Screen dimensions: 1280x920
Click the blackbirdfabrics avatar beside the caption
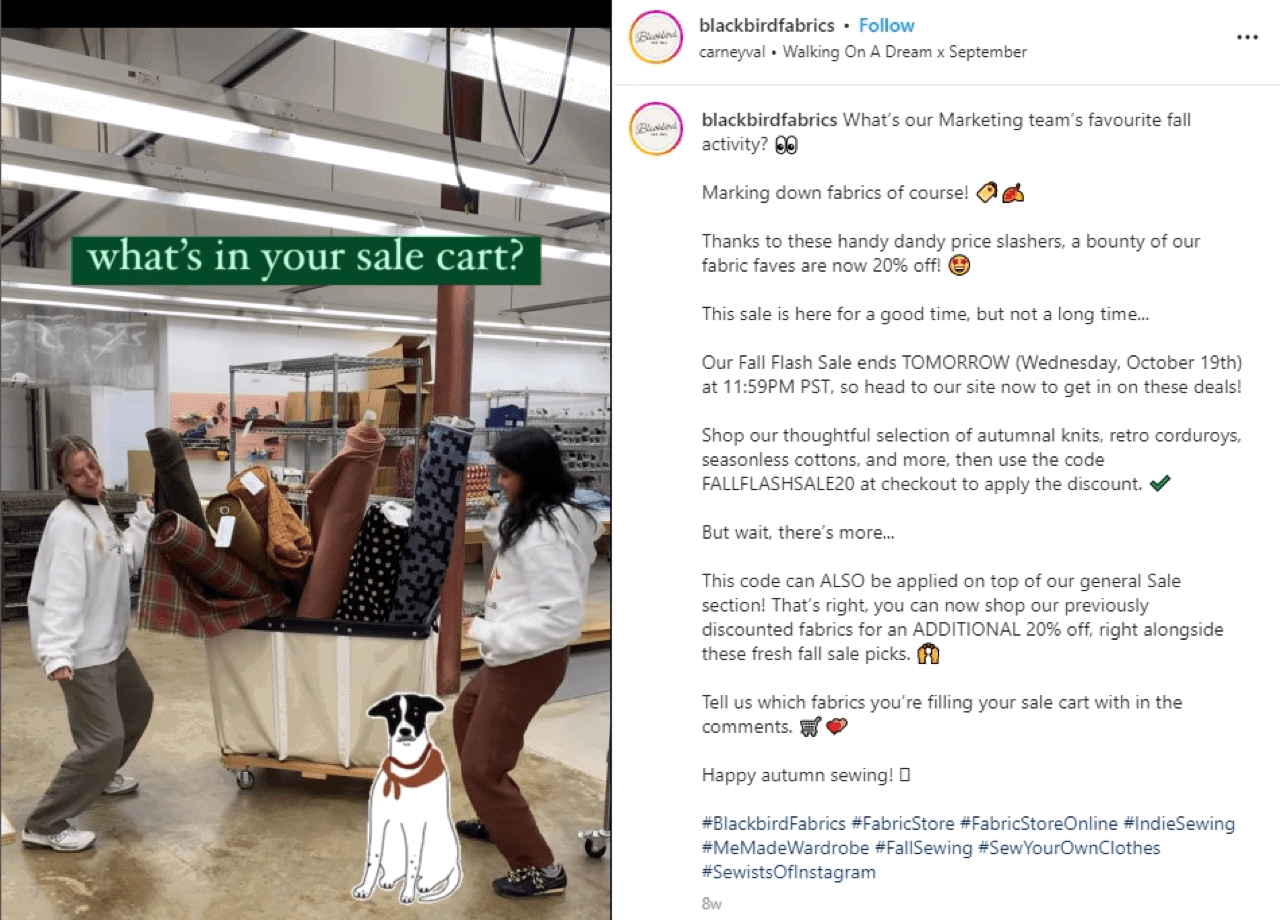656,129
